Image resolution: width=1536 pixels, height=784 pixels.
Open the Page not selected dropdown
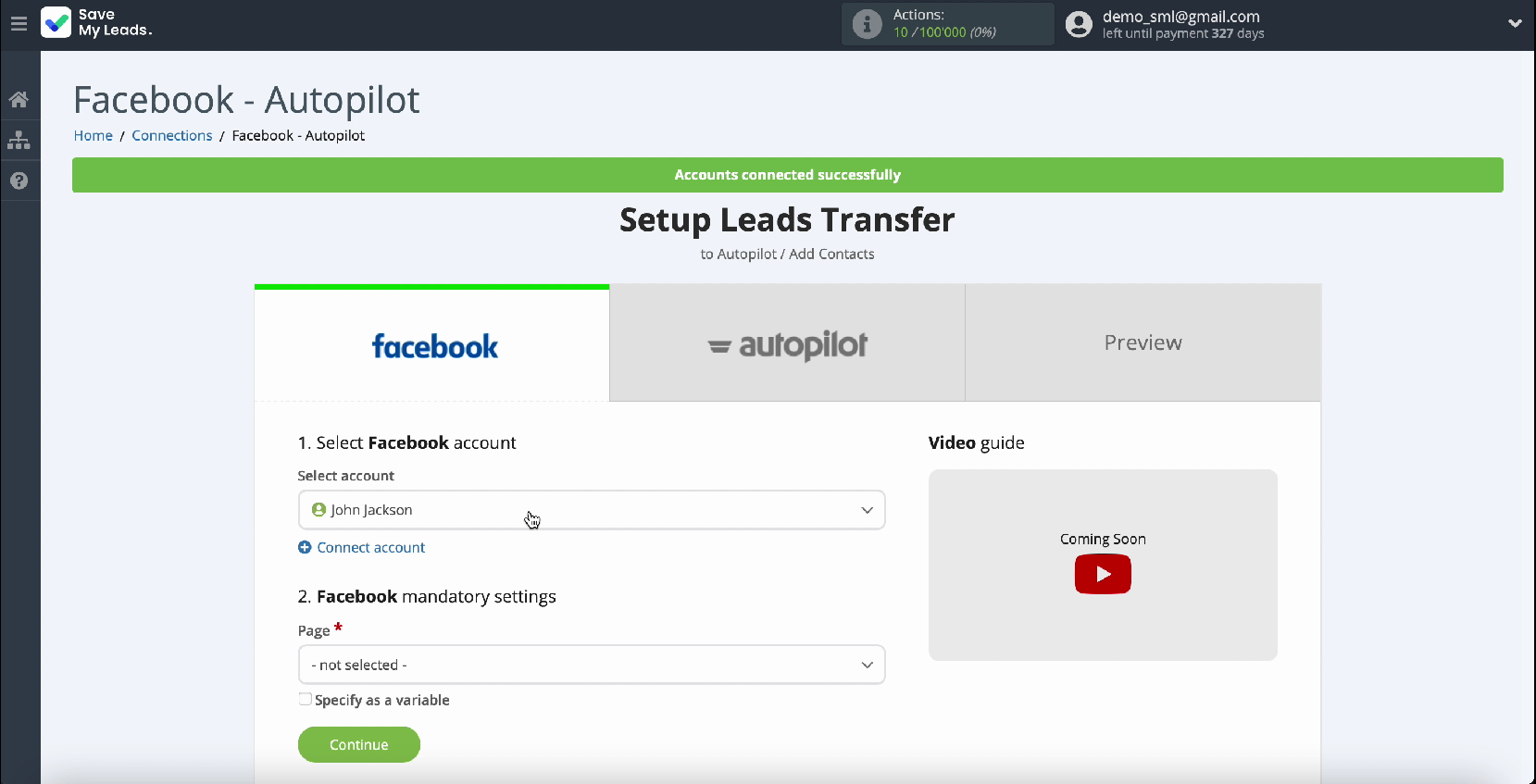click(592, 665)
